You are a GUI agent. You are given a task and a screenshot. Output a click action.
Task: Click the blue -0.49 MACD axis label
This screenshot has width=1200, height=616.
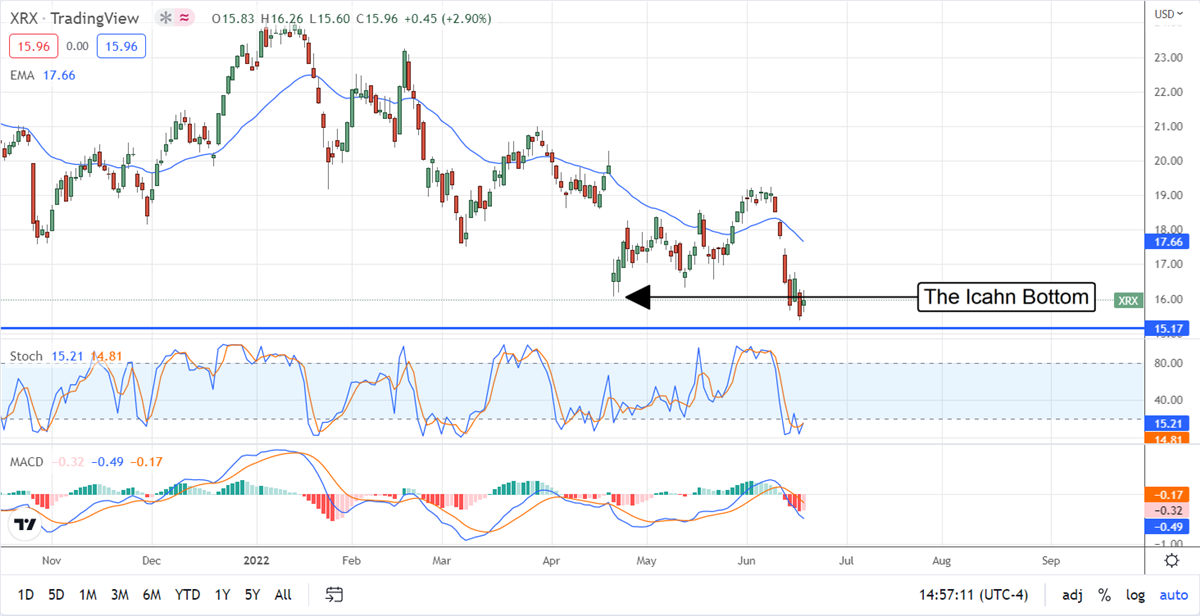pos(1167,526)
